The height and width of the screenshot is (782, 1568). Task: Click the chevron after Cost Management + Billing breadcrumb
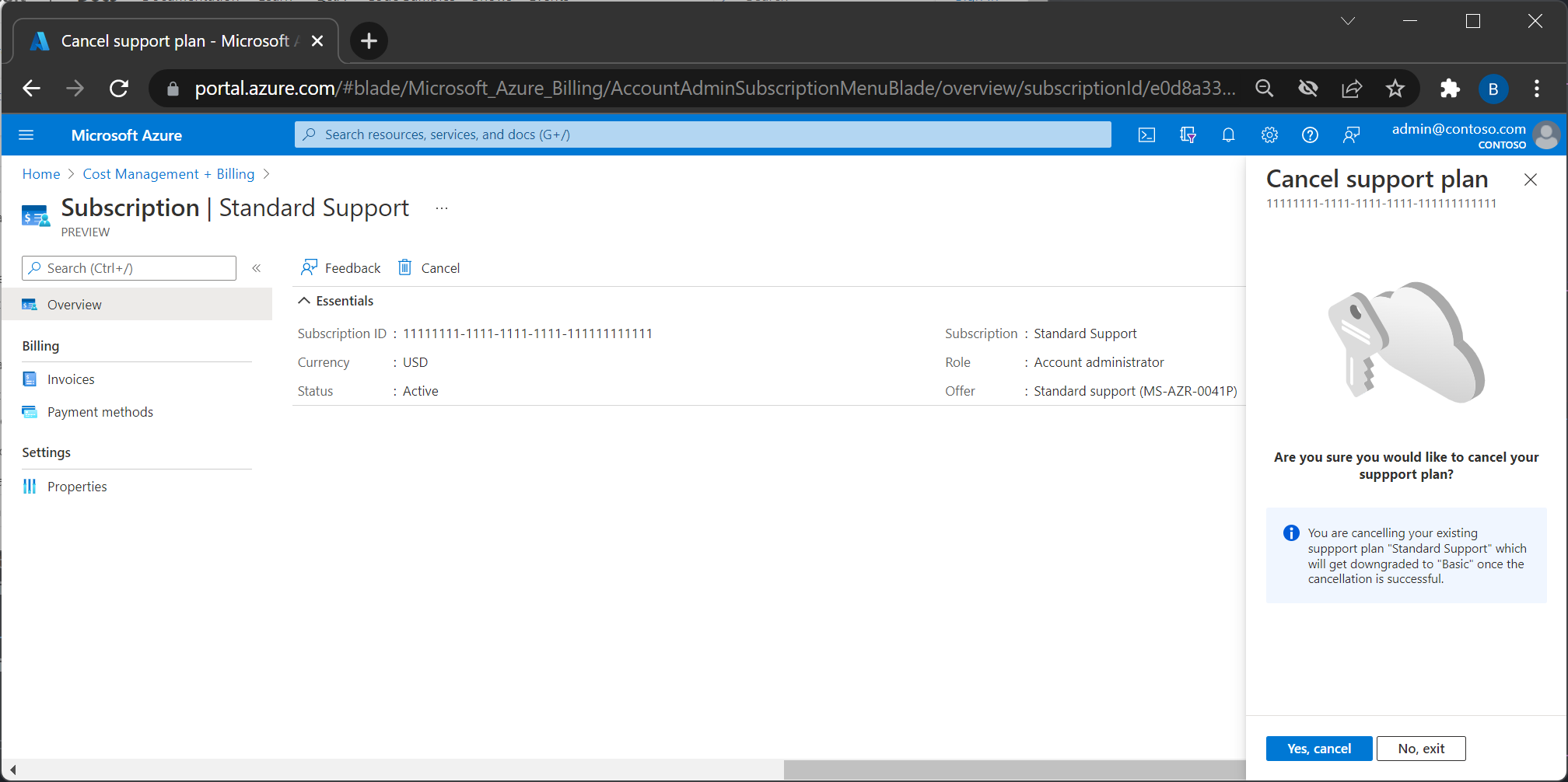click(267, 174)
